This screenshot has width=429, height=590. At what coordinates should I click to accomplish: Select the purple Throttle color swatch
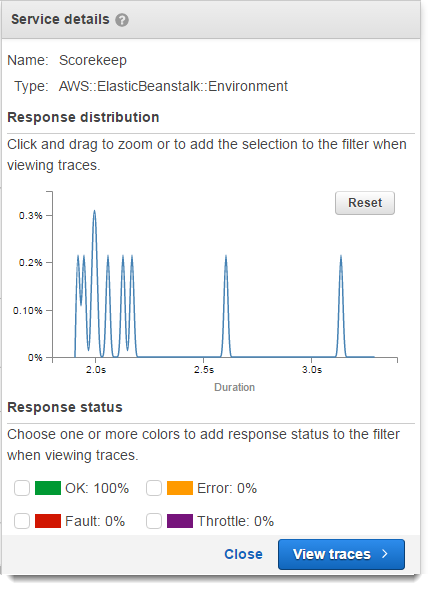pos(180,521)
